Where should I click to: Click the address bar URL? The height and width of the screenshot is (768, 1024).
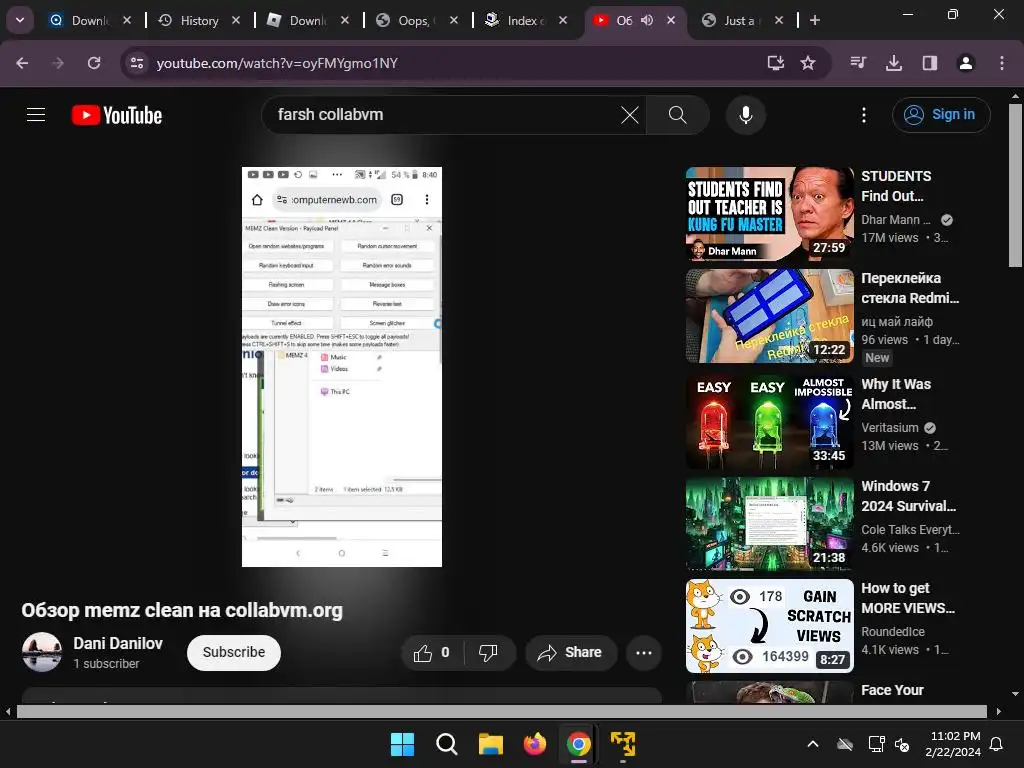[x=277, y=63]
